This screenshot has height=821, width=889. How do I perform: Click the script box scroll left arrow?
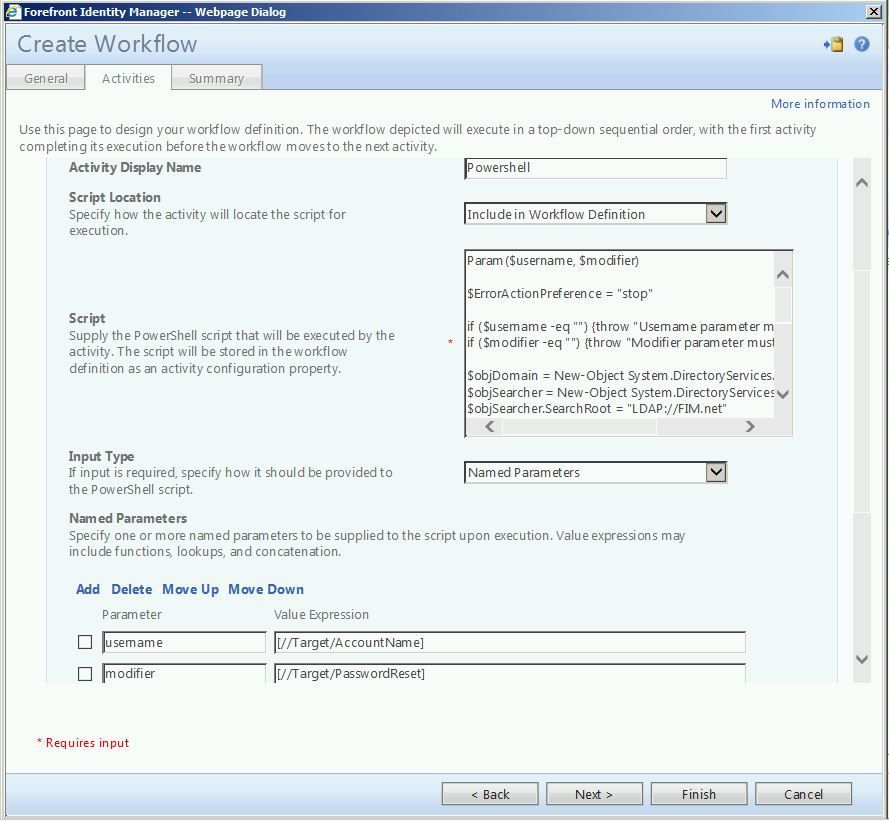[x=490, y=426]
